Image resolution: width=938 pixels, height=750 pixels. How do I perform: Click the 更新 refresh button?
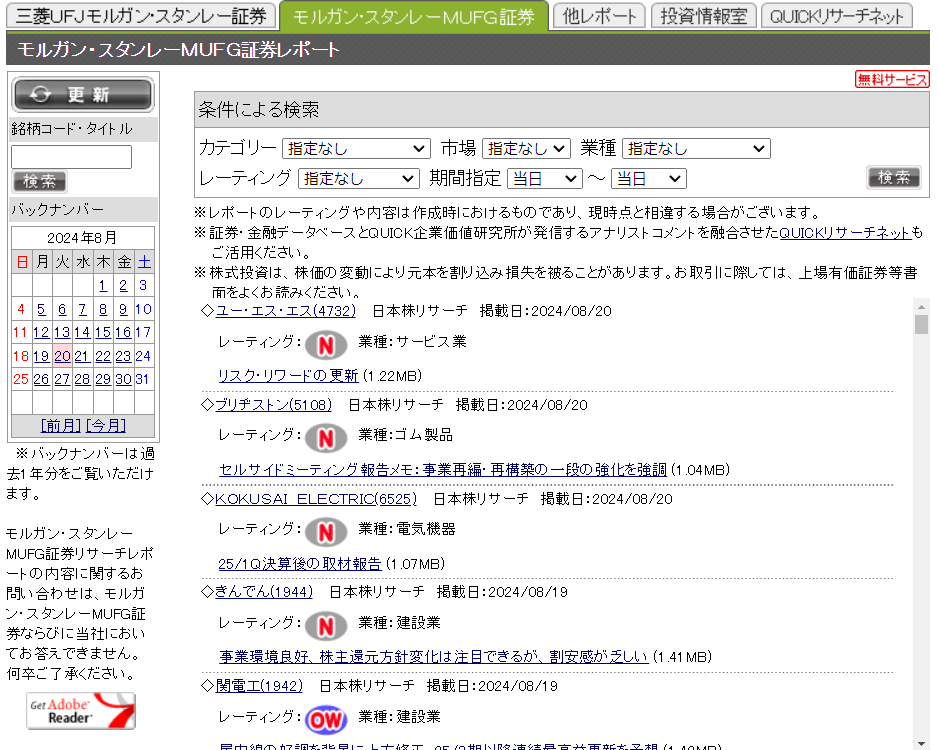point(83,94)
